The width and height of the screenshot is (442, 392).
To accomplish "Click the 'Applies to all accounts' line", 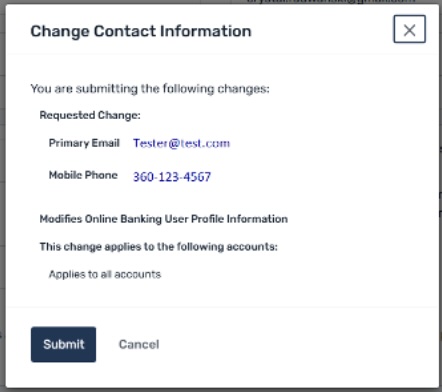I will tap(105, 274).
